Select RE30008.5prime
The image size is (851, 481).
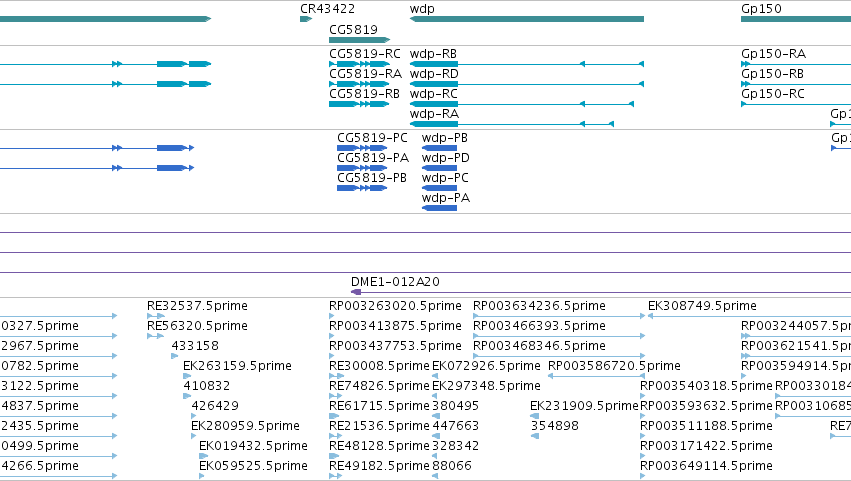click(x=379, y=366)
